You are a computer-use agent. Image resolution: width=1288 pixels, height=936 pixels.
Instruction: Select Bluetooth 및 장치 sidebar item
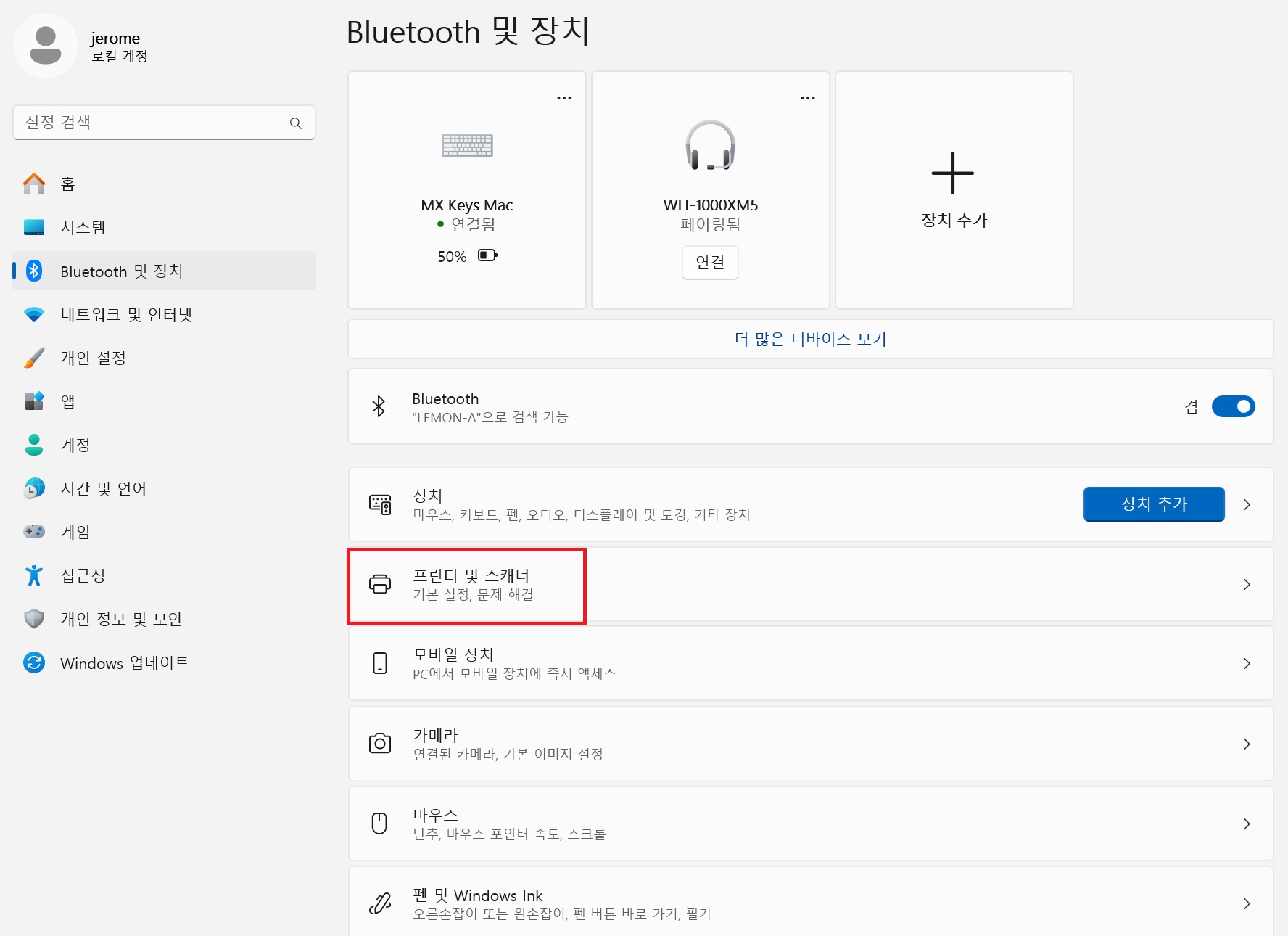coord(165,271)
